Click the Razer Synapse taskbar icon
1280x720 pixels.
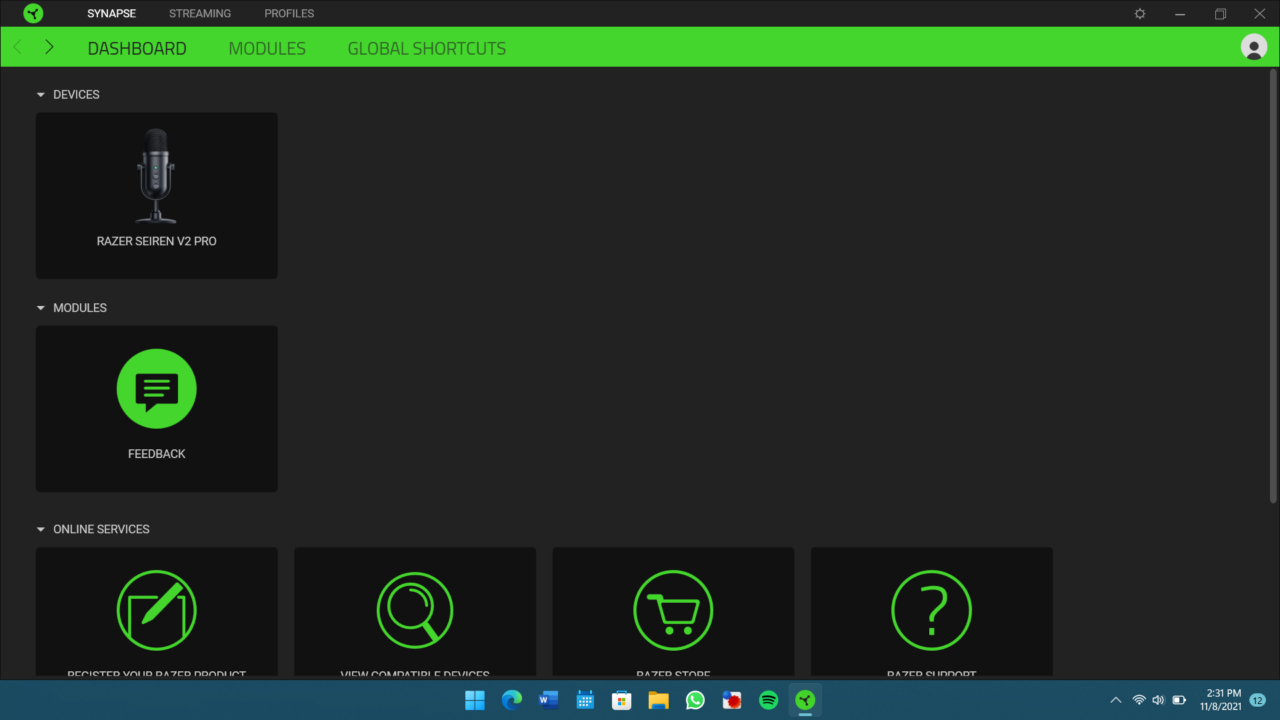805,700
